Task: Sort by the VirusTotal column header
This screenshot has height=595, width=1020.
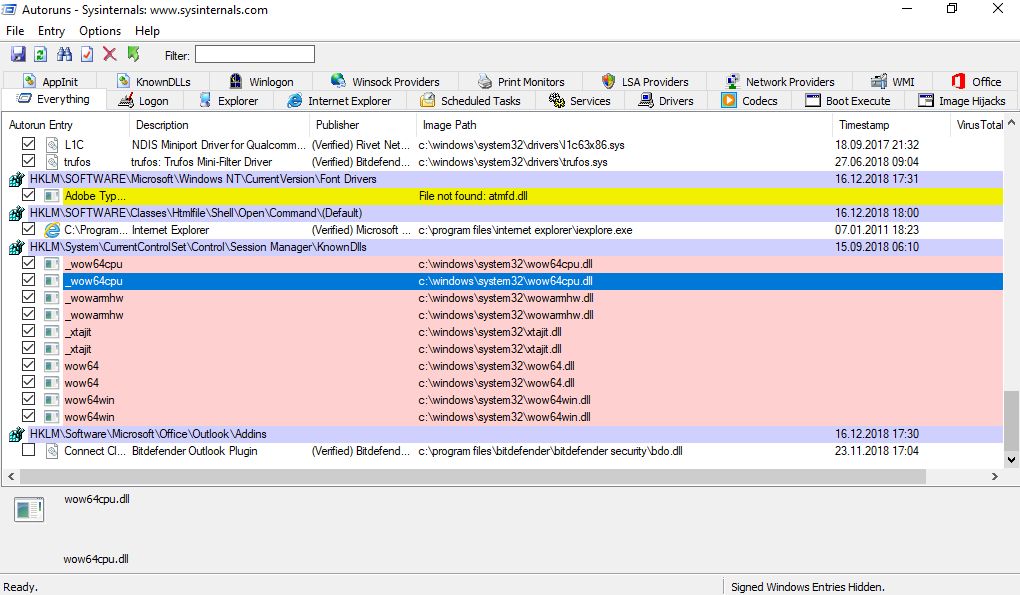Action: point(978,125)
